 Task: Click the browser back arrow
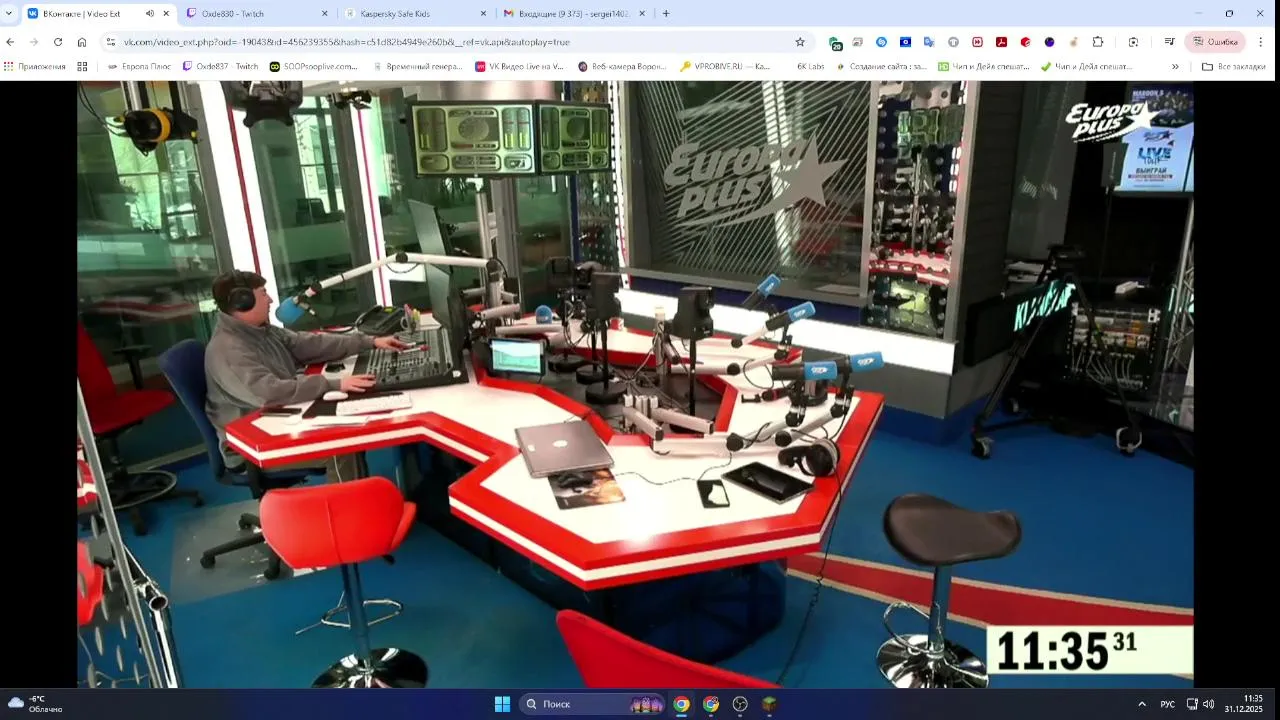click(10, 42)
